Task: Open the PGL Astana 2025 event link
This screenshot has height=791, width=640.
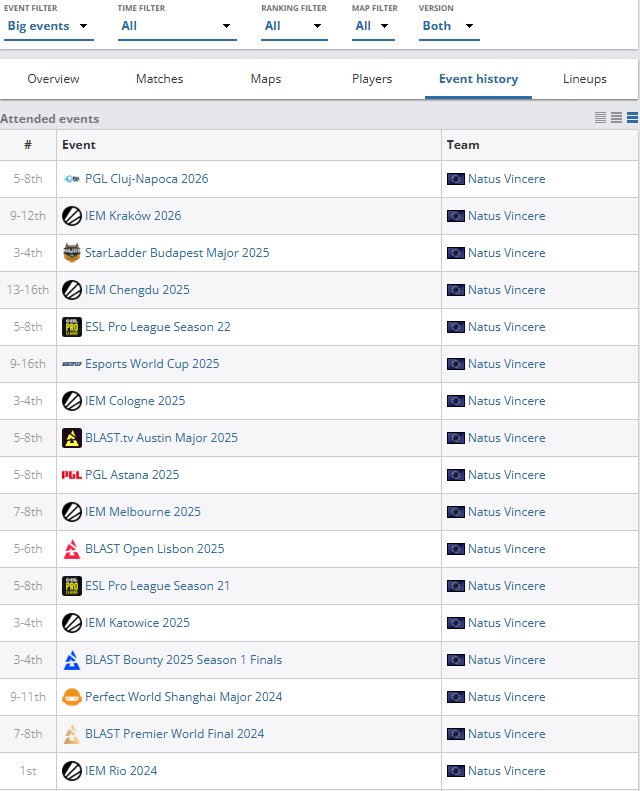Action: tap(132, 475)
